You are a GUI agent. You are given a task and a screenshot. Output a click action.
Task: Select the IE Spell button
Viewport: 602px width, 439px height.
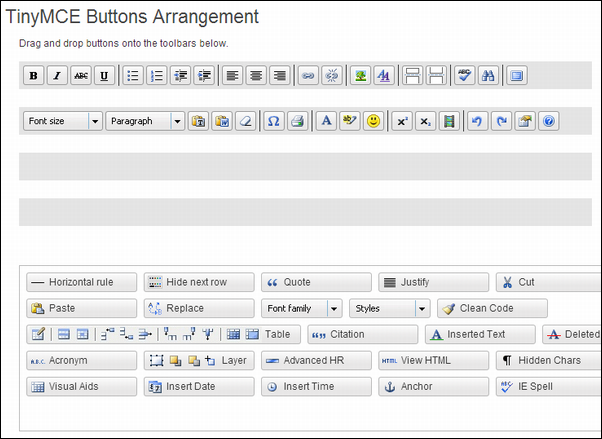(549, 387)
